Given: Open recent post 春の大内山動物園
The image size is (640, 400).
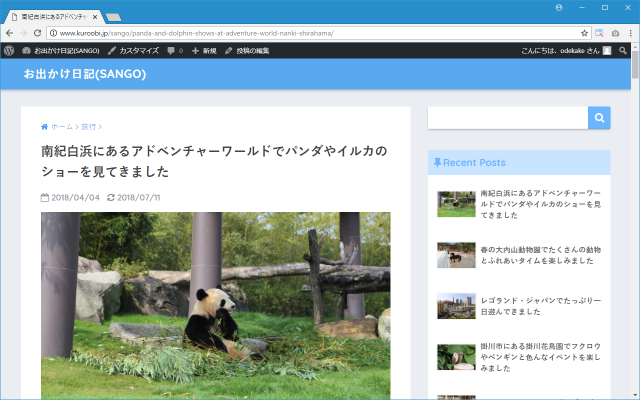Looking at the screenshot, I should (540, 255).
